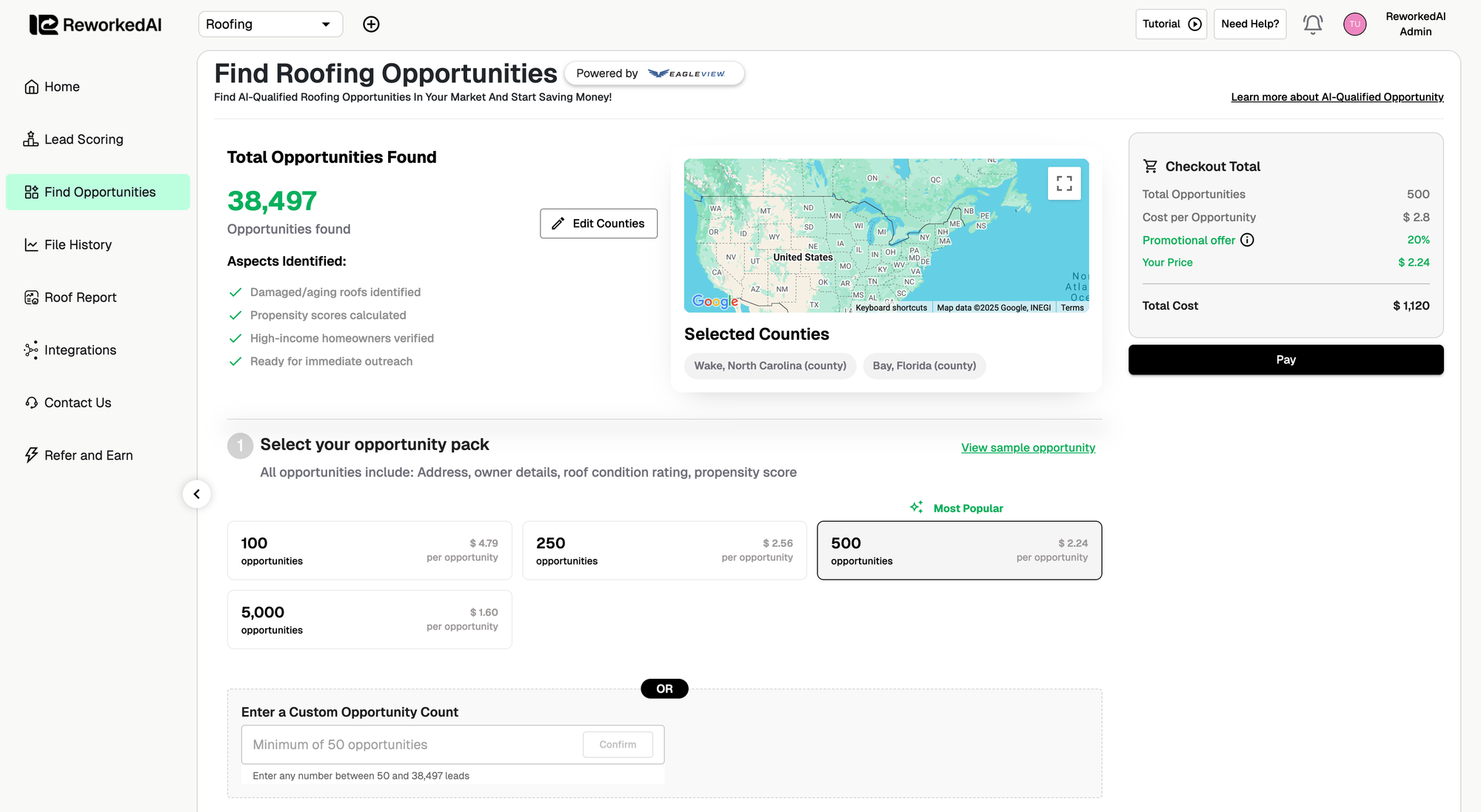This screenshot has width=1481, height=812.
Task: Select the 500 opportunities Most Popular pack
Action: (x=959, y=550)
